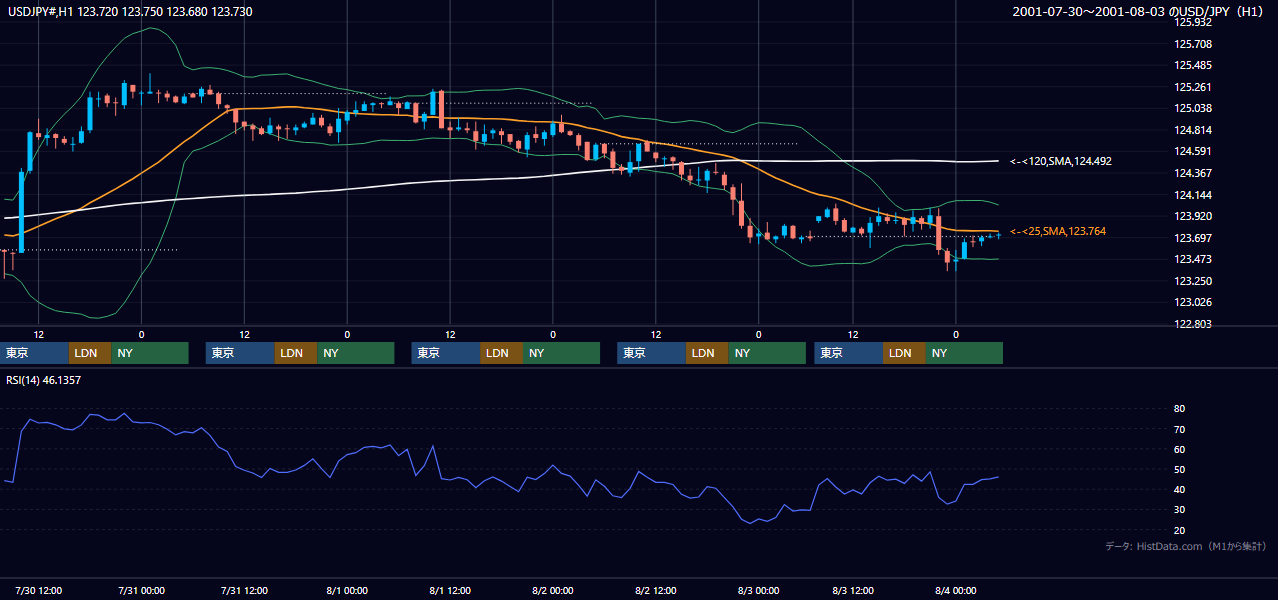Click the 123.026 price axis label

(x=1193, y=302)
